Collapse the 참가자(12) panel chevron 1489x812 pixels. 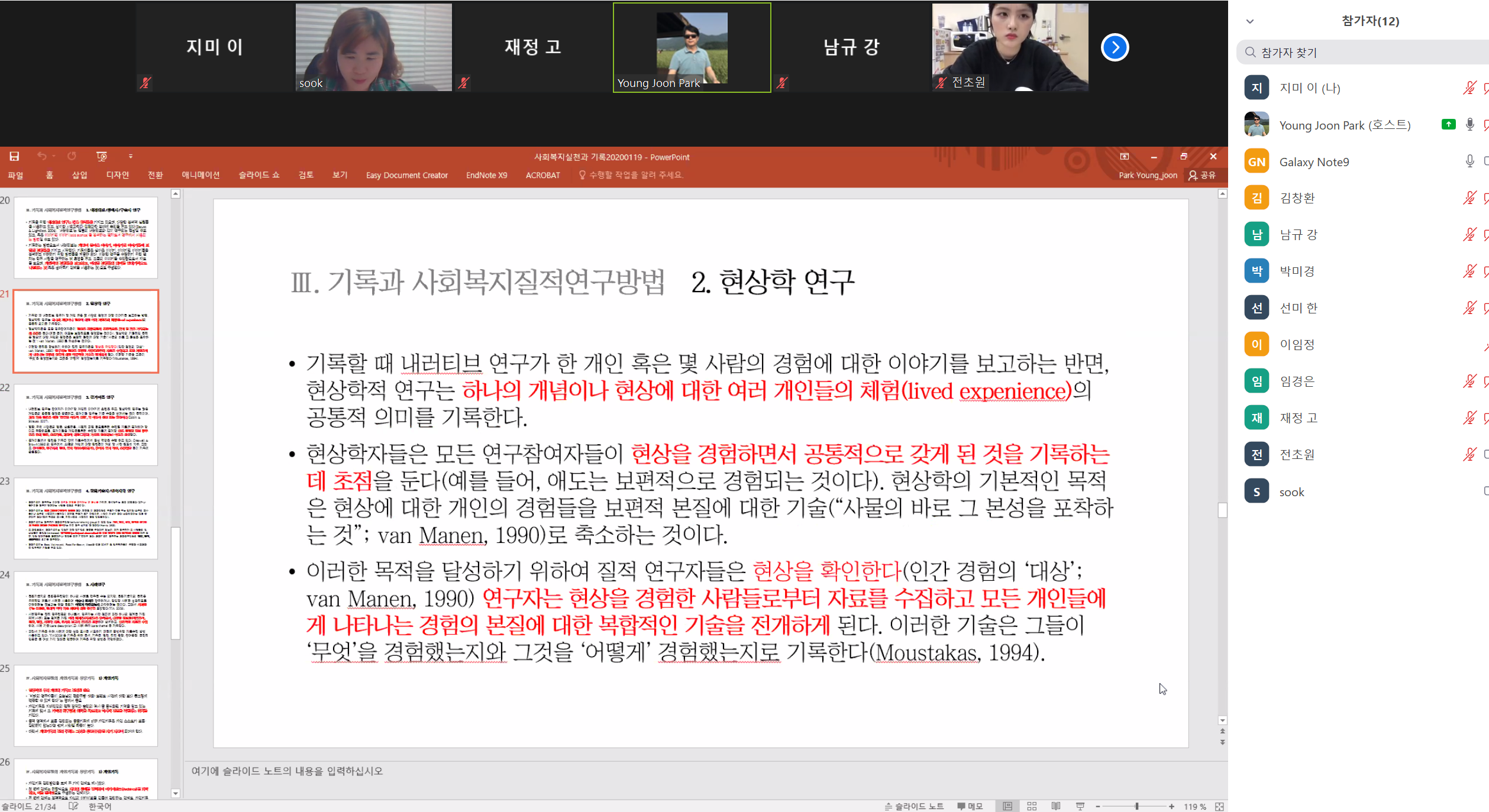coord(1250,21)
